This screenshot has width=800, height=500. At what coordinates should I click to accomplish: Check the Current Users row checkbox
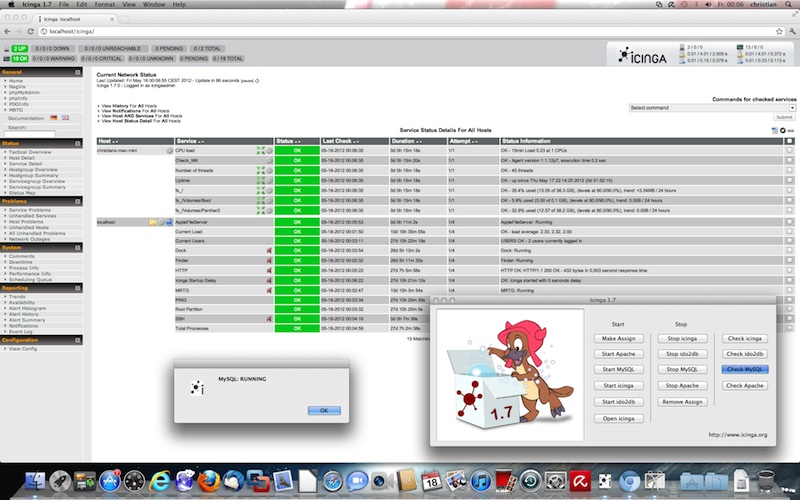[x=789, y=241]
